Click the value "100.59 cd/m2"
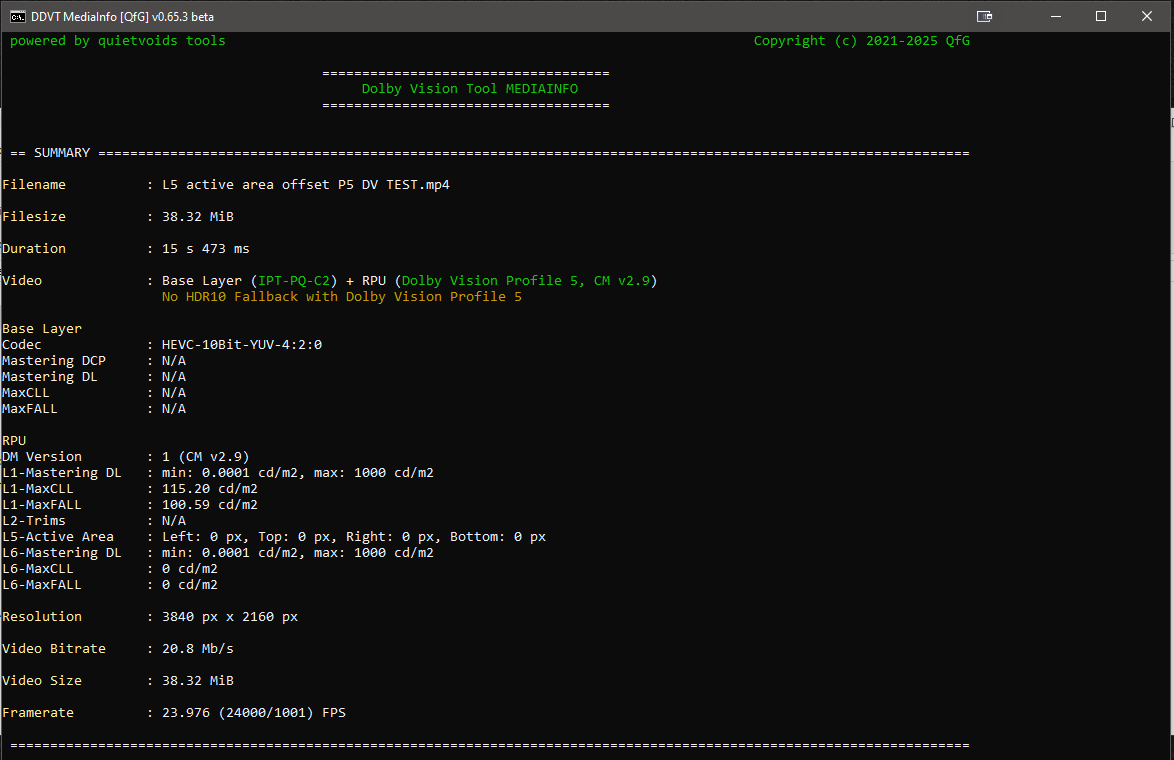Viewport: 1174px width, 760px height. click(210, 505)
